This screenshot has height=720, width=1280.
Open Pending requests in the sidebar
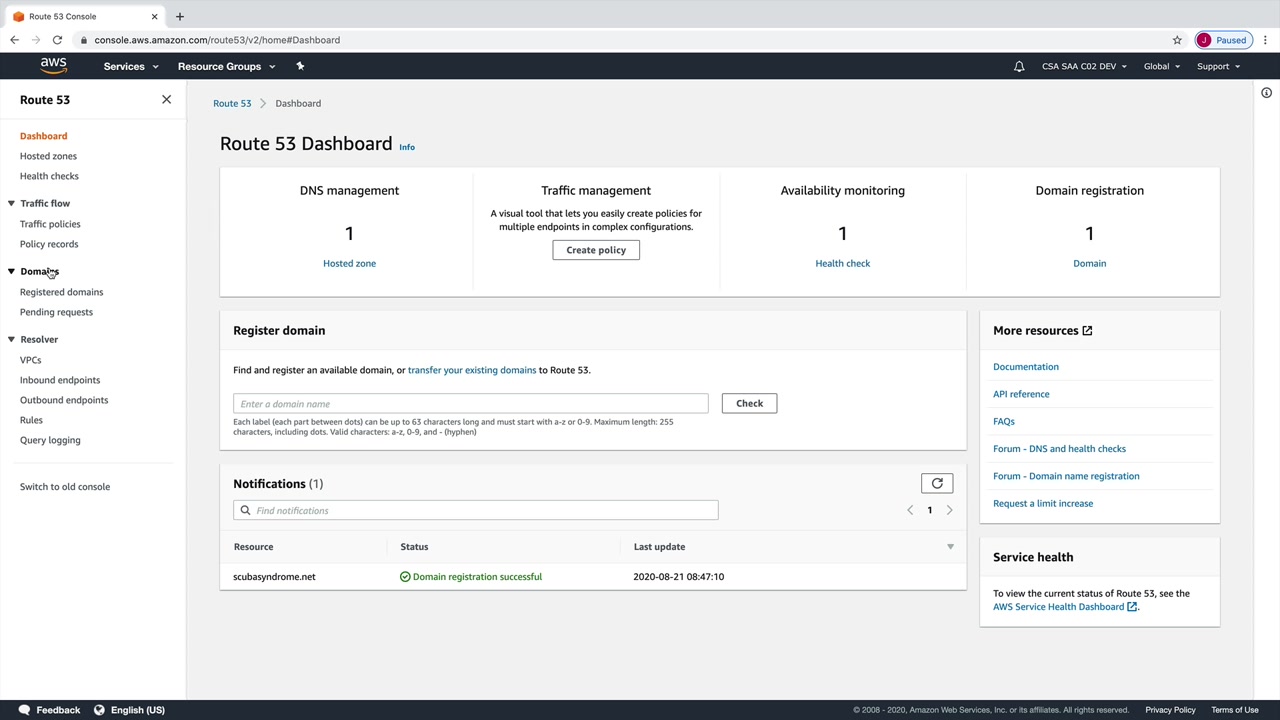click(x=56, y=312)
